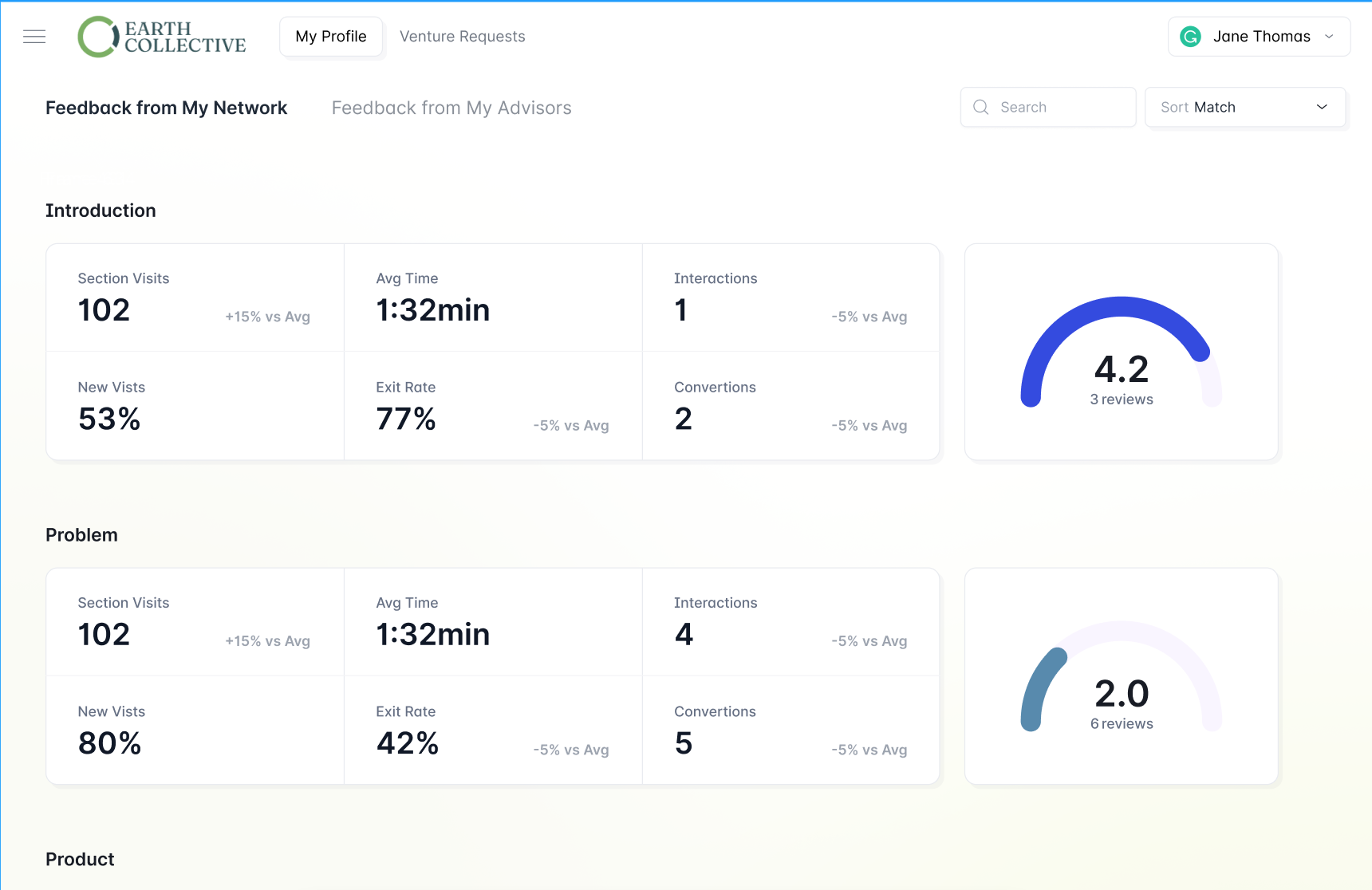Switch to the Venture Requests tab
Viewport: 1372px width, 890px height.
[x=462, y=36]
